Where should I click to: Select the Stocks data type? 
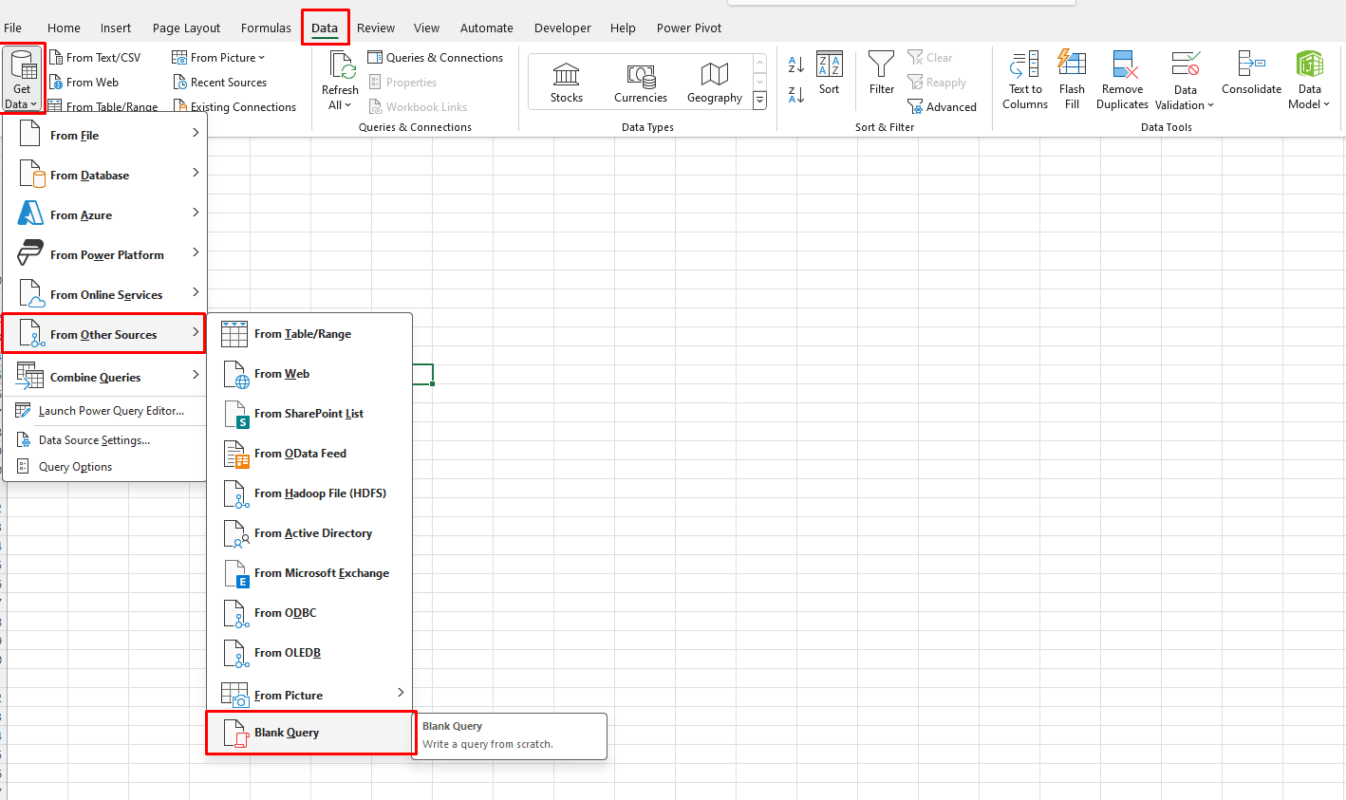pos(566,83)
